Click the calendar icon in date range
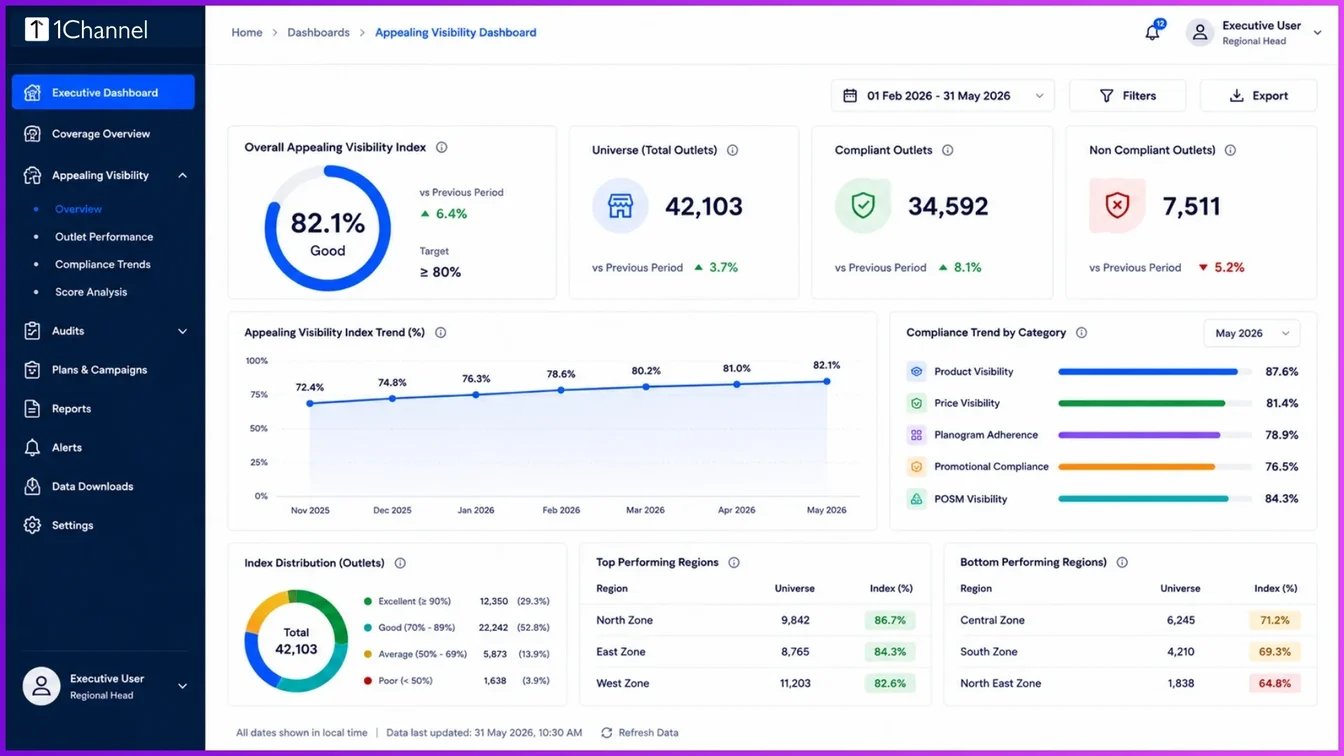The height and width of the screenshot is (756, 1344). 850,96
